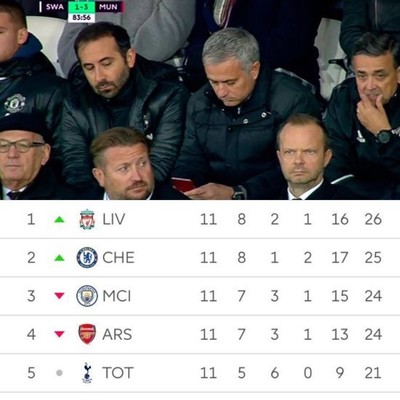Screen dimensions: 400x400
Task: Open the LIV team name link
Action: (114, 219)
